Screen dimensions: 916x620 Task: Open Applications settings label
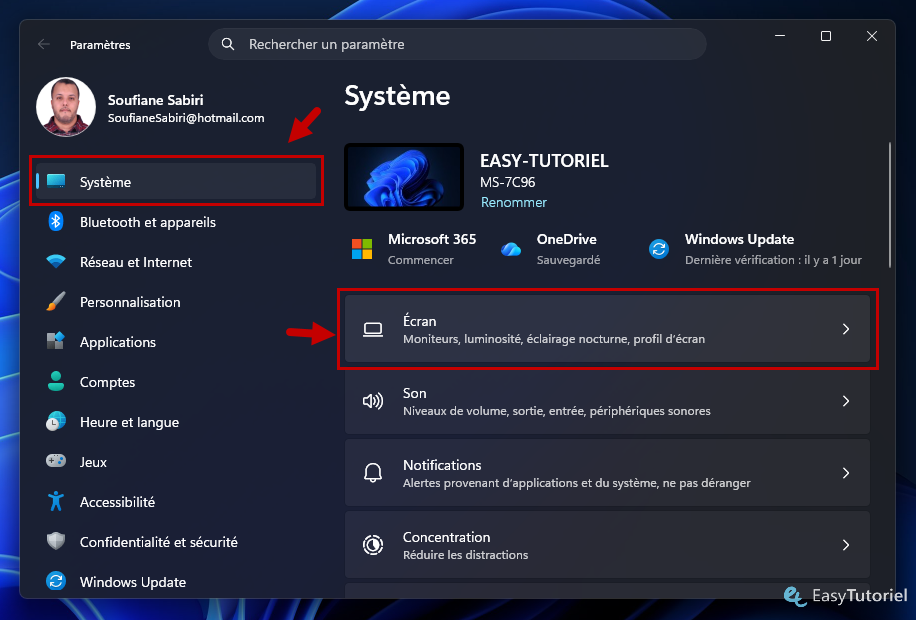117,342
